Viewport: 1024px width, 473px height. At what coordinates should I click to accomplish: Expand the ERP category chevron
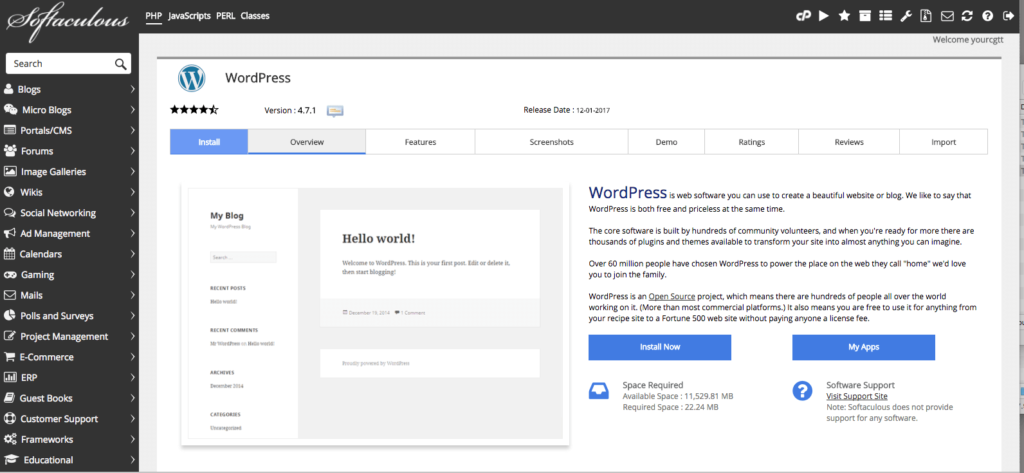(133, 378)
